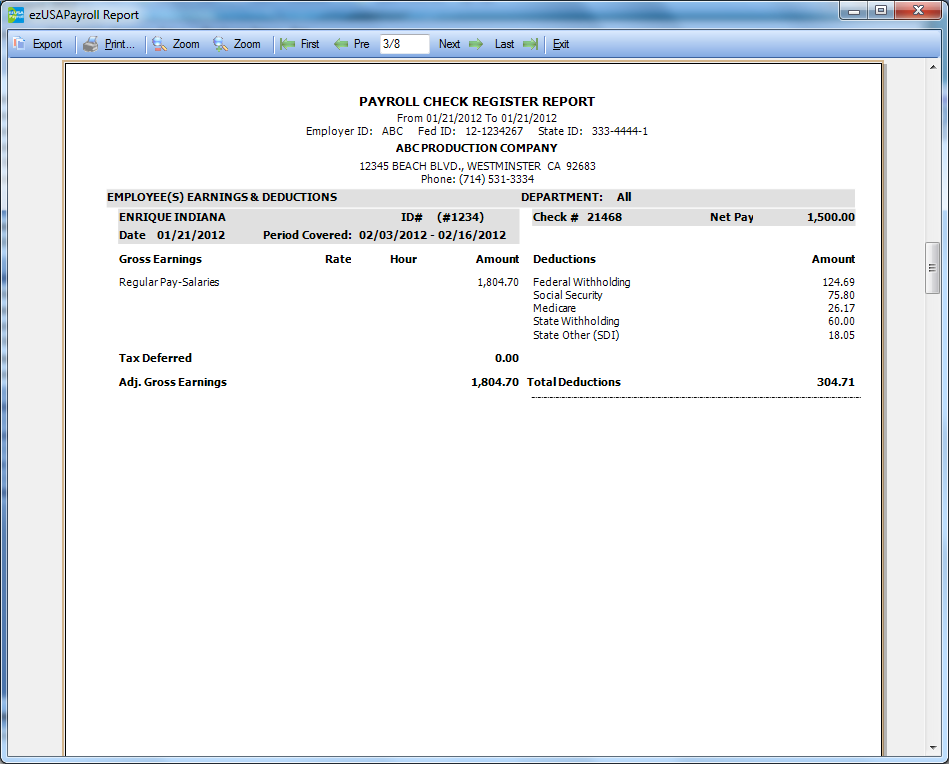Viewport: 949px width, 764px height.
Task: Jump to Last page of report
Action: (x=516, y=44)
